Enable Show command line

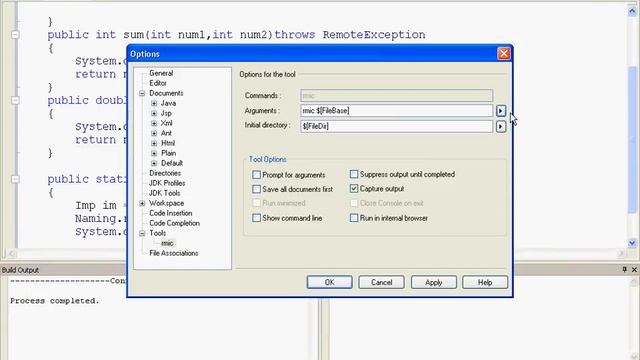pos(256,218)
